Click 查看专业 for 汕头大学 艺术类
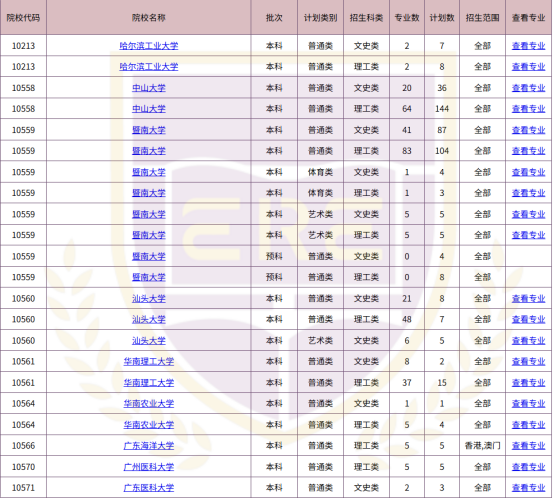Image resolution: width=554 pixels, height=498 pixels. 529,340
